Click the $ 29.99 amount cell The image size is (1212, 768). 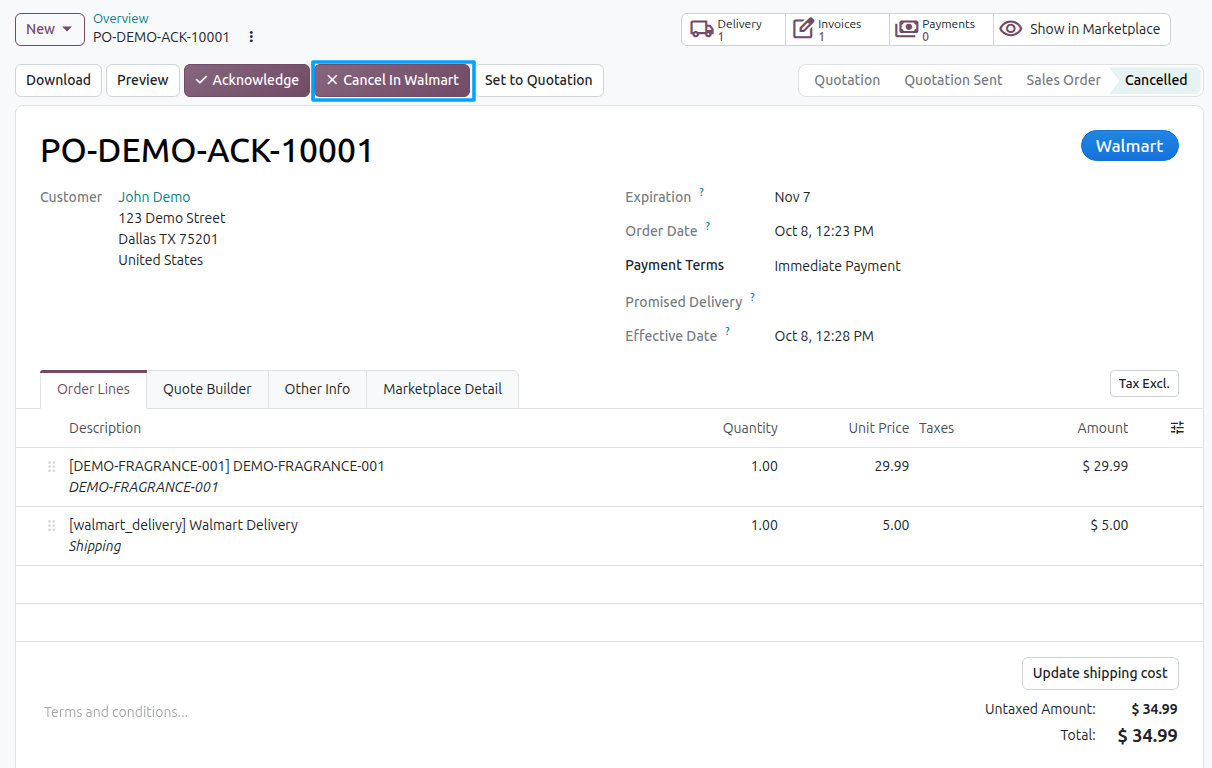tap(1105, 466)
